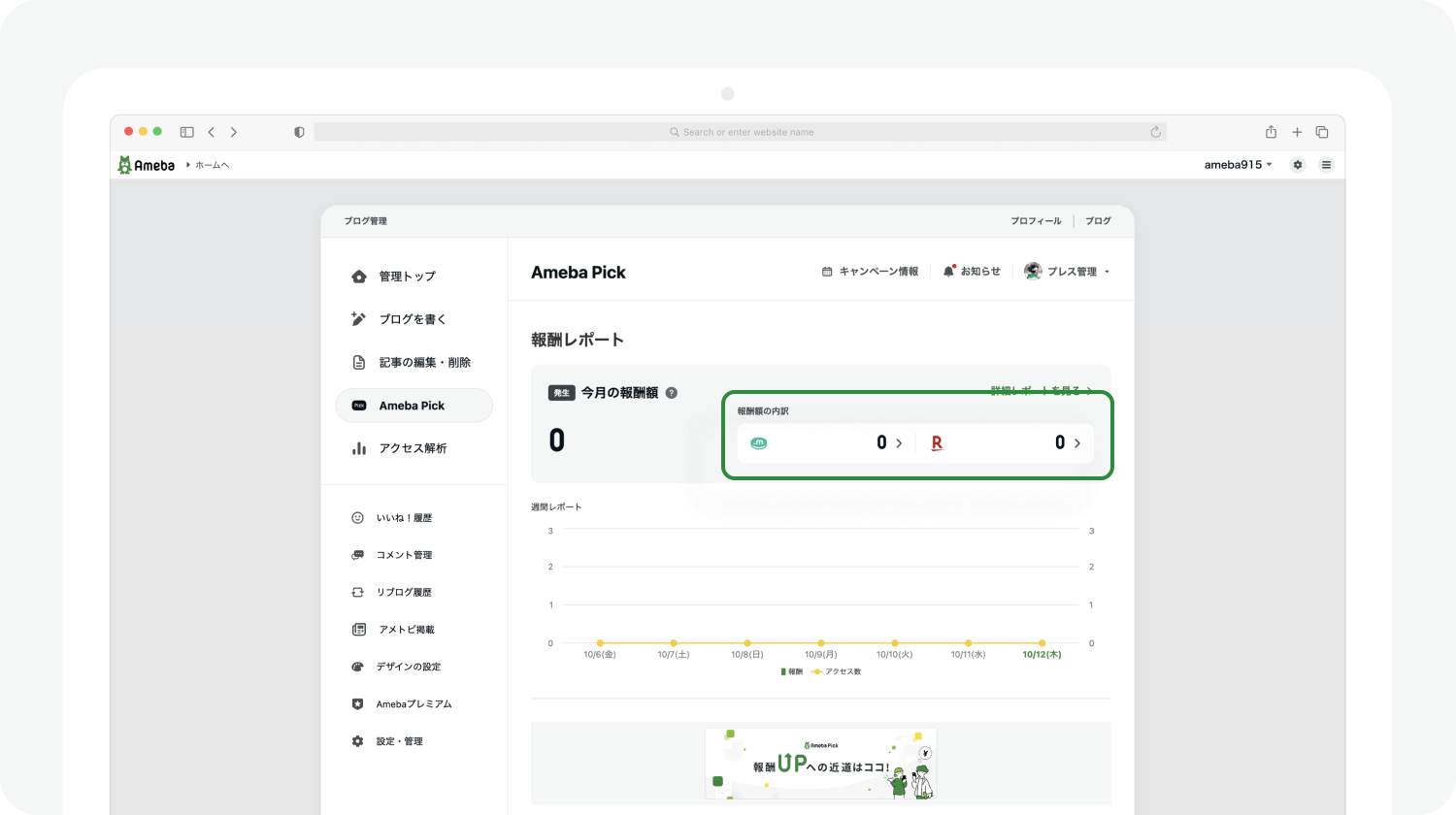Image resolution: width=1456 pixels, height=815 pixels.
Task: Expand the ameba915 account dropdown
Action: click(1238, 165)
